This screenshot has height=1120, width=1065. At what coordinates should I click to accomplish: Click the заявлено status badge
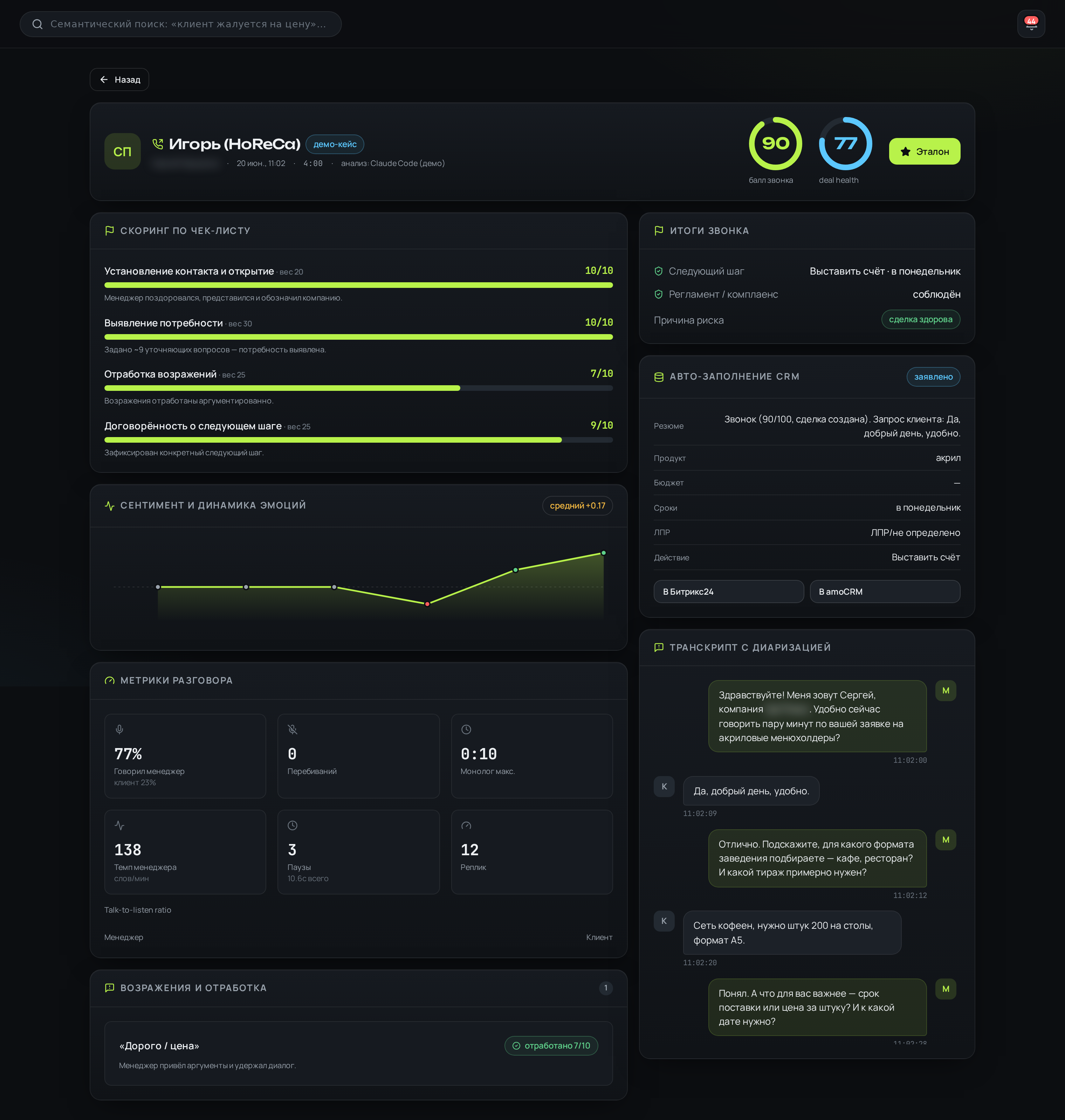pos(933,377)
